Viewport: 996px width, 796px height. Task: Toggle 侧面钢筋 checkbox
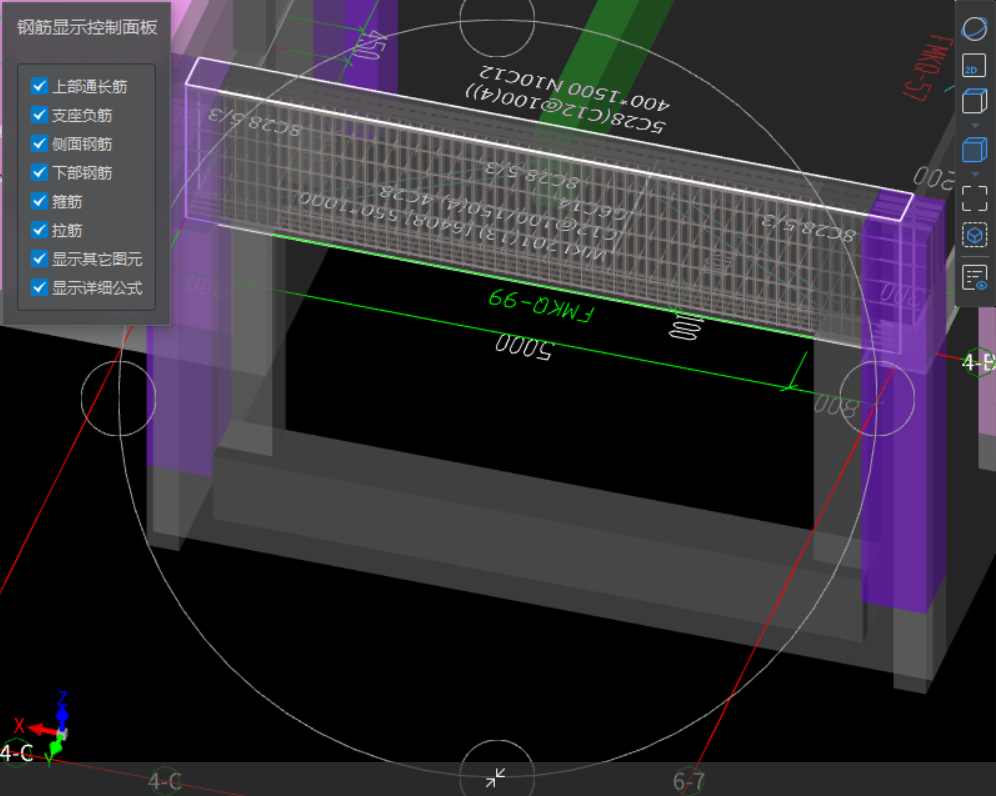click(x=39, y=144)
